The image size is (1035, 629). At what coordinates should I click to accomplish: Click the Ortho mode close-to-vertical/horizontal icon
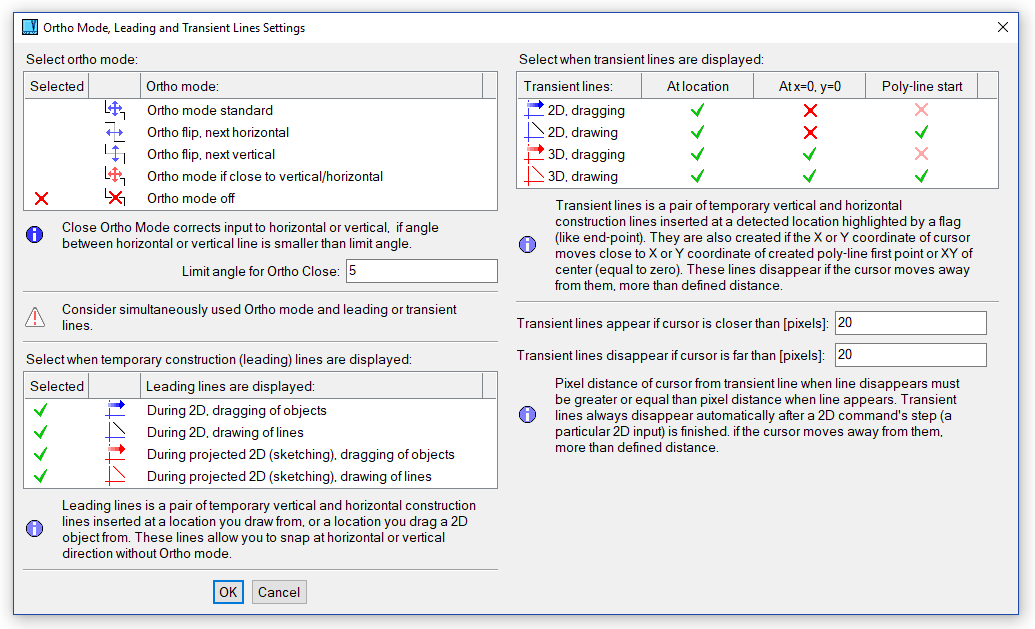(114, 176)
